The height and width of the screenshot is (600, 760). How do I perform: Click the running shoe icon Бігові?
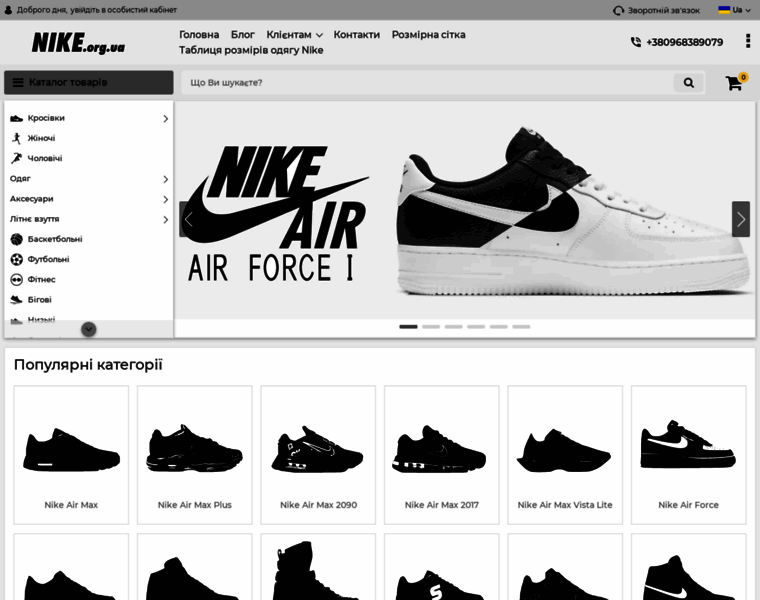(16, 300)
